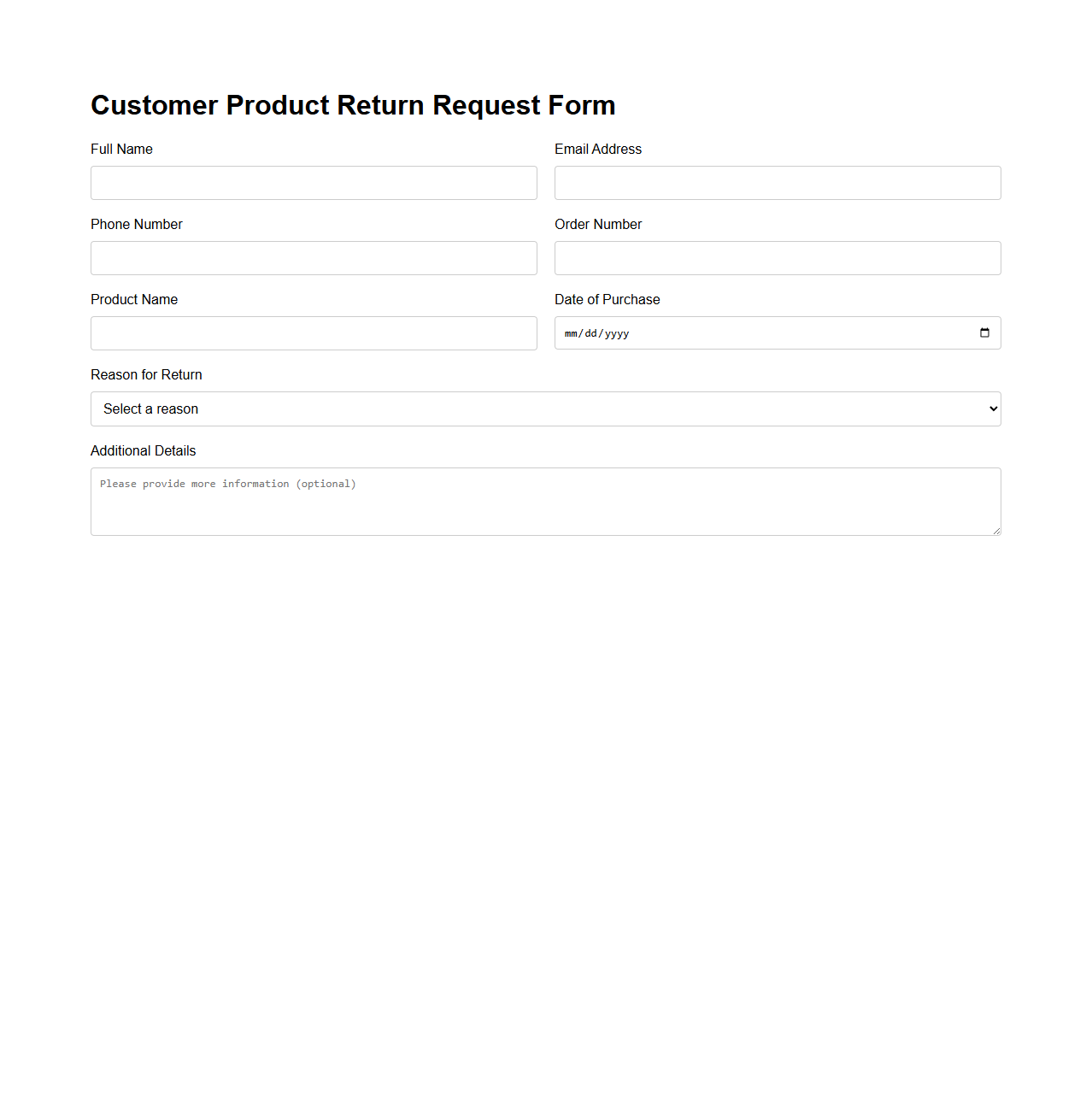Click the year segment of the date input
Image resolution: width=1092 pixels, height=1111 pixels.
tap(617, 333)
